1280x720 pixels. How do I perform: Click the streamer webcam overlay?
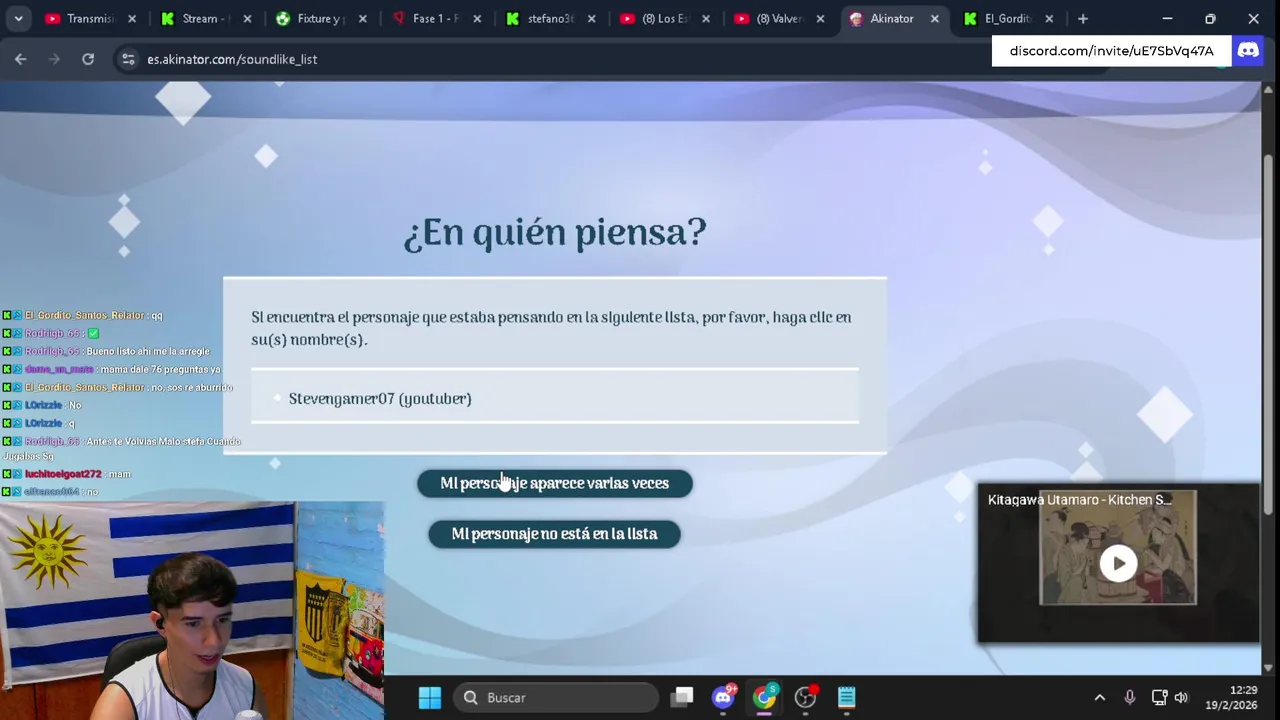(192, 611)
